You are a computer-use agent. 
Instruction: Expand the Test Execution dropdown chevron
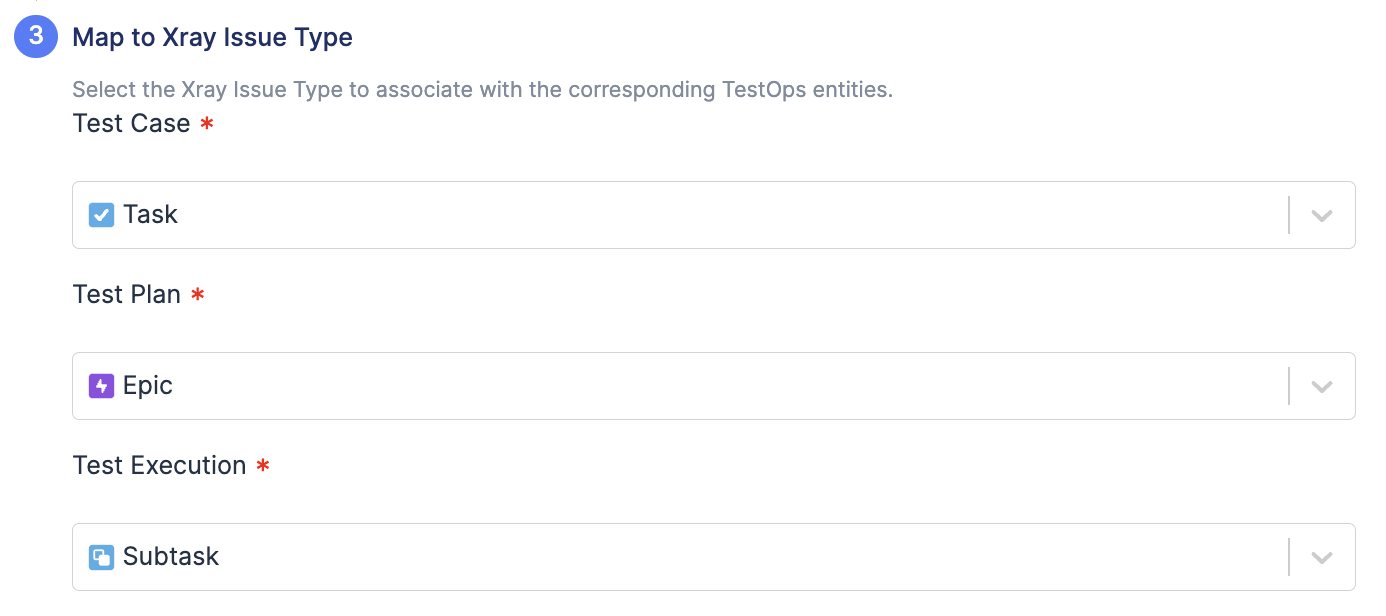pos(1322,557)
